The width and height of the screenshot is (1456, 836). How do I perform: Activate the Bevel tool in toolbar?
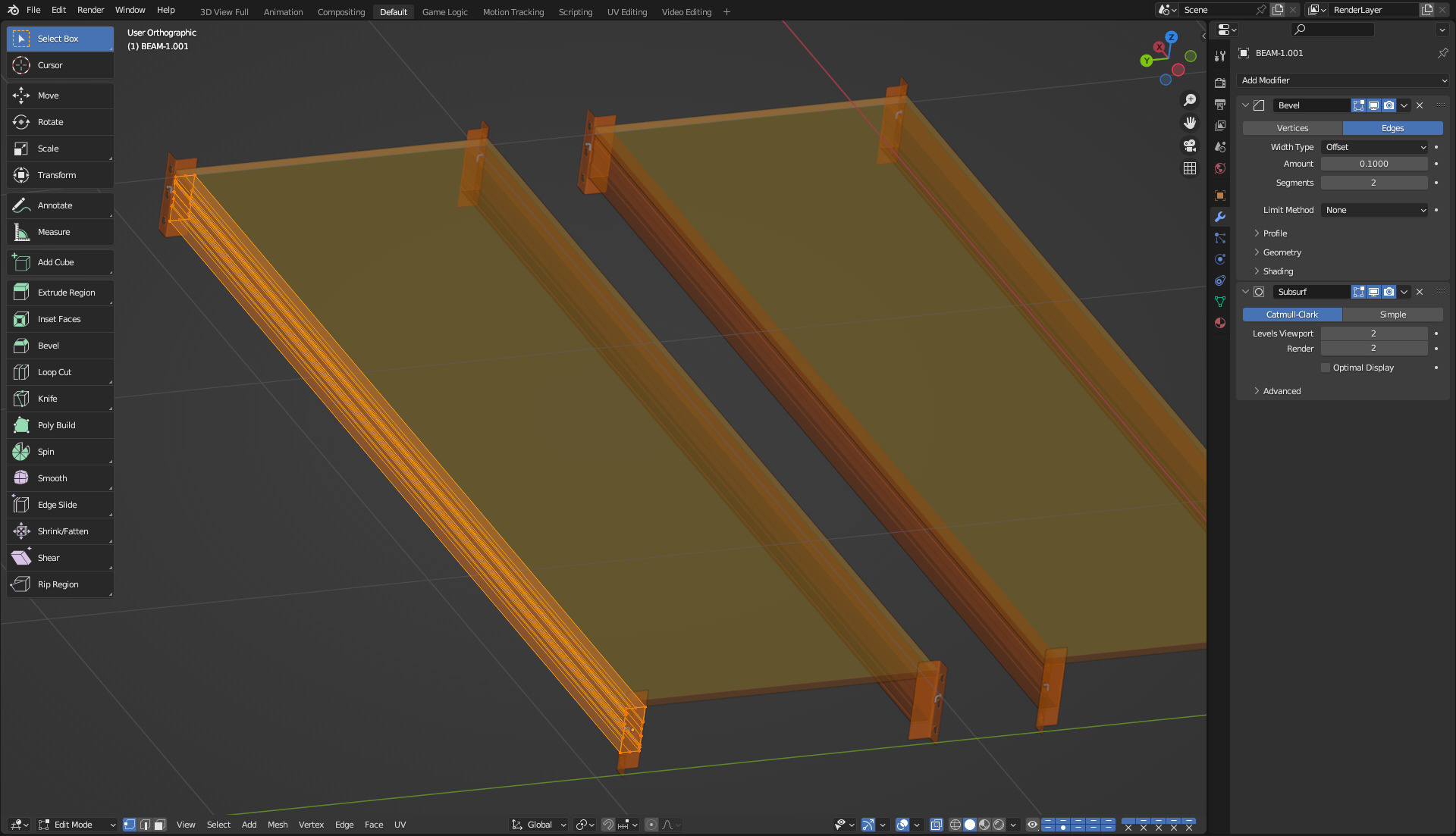[x=60, y=346]
